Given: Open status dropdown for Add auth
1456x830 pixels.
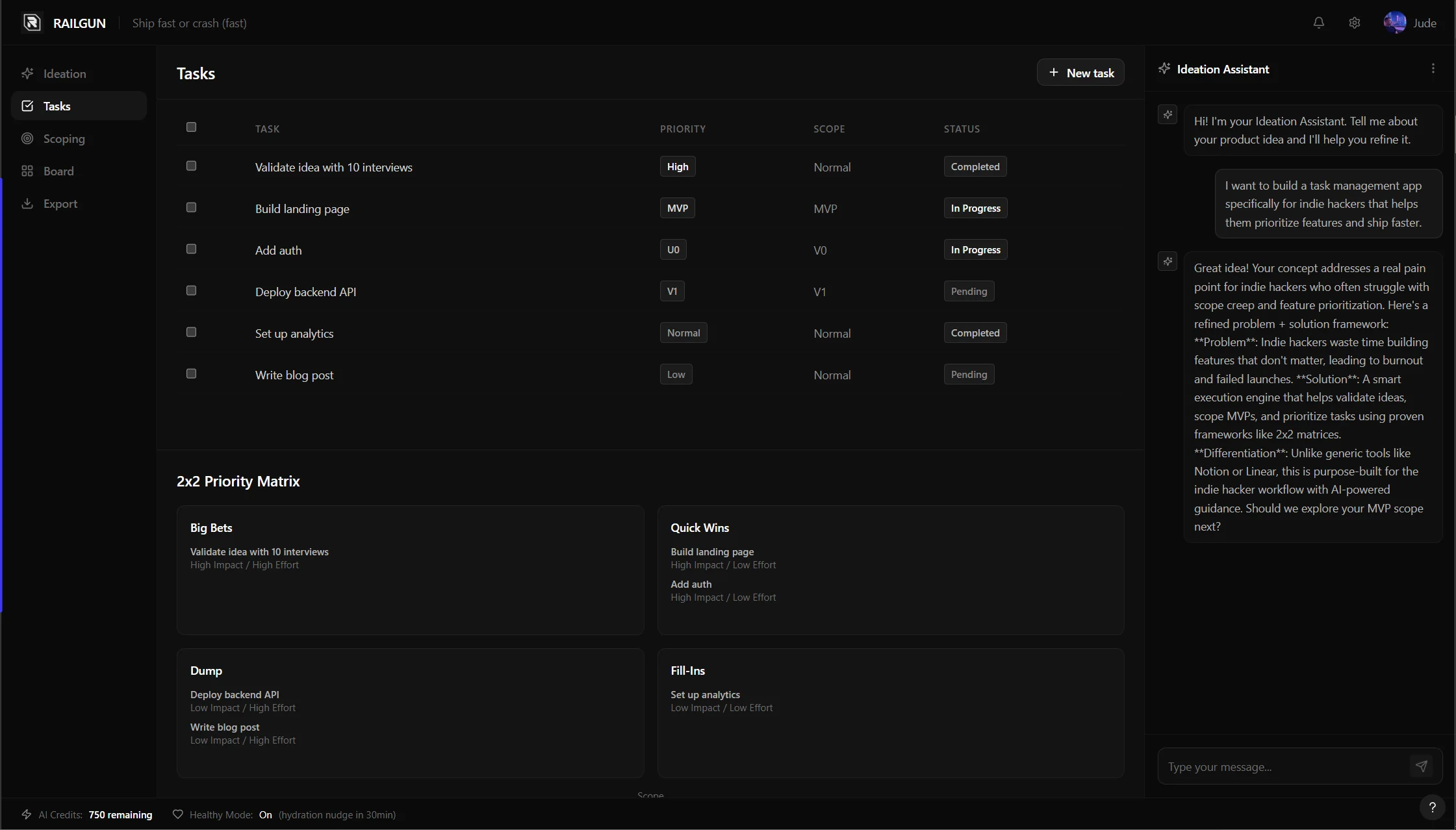Looking at the screenshot, I should tap(975, 250).
